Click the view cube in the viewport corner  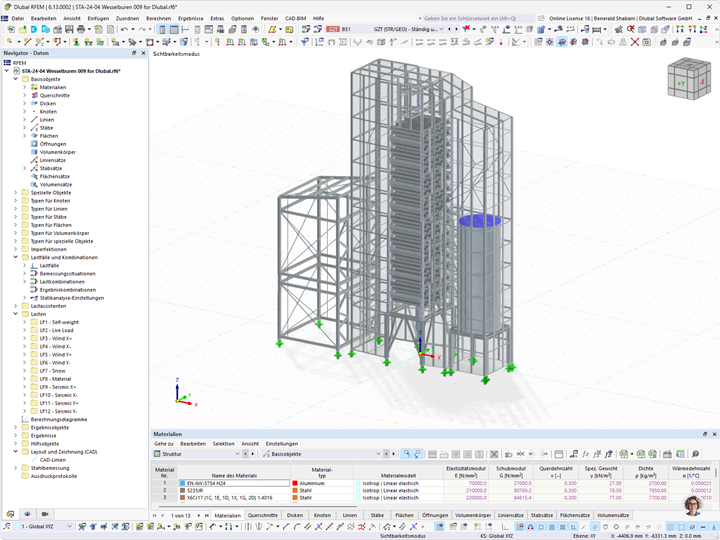(x=689, y=79)
